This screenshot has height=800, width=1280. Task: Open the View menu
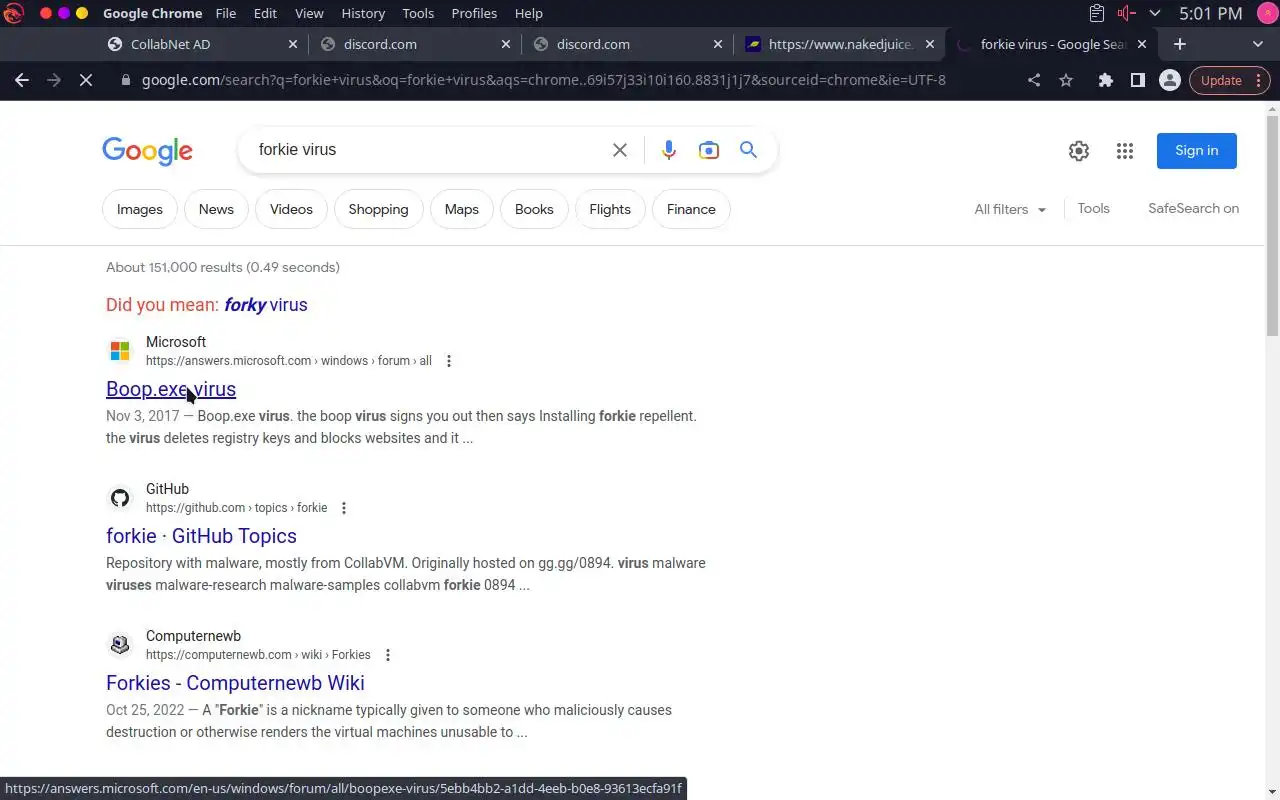click(x=309, y=13)
